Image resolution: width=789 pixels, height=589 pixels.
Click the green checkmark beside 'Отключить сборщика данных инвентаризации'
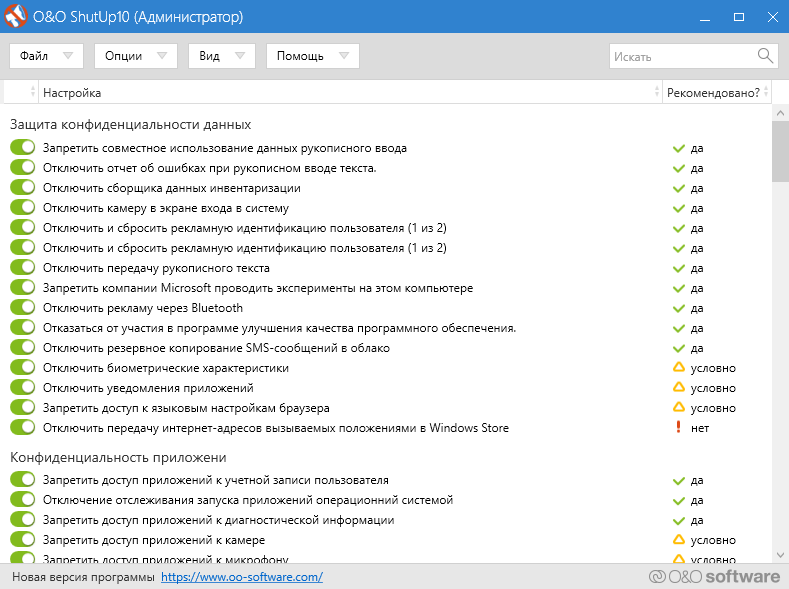point(679,188)
